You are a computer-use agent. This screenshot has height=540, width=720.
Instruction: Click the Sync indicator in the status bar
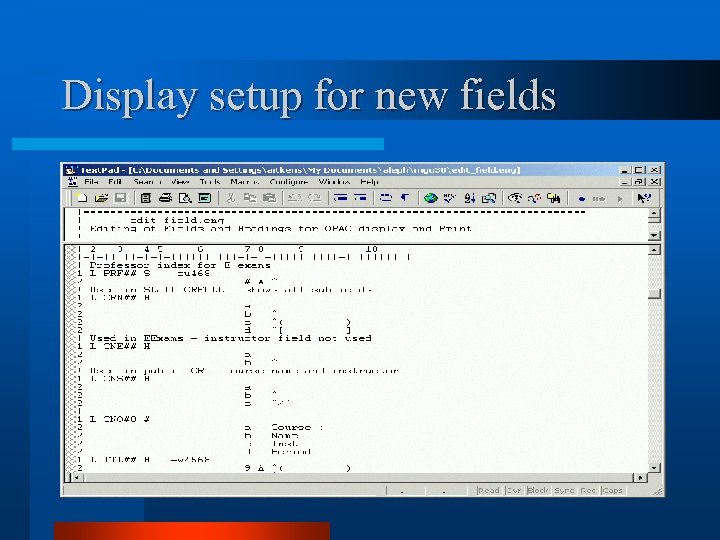[564, 490]
